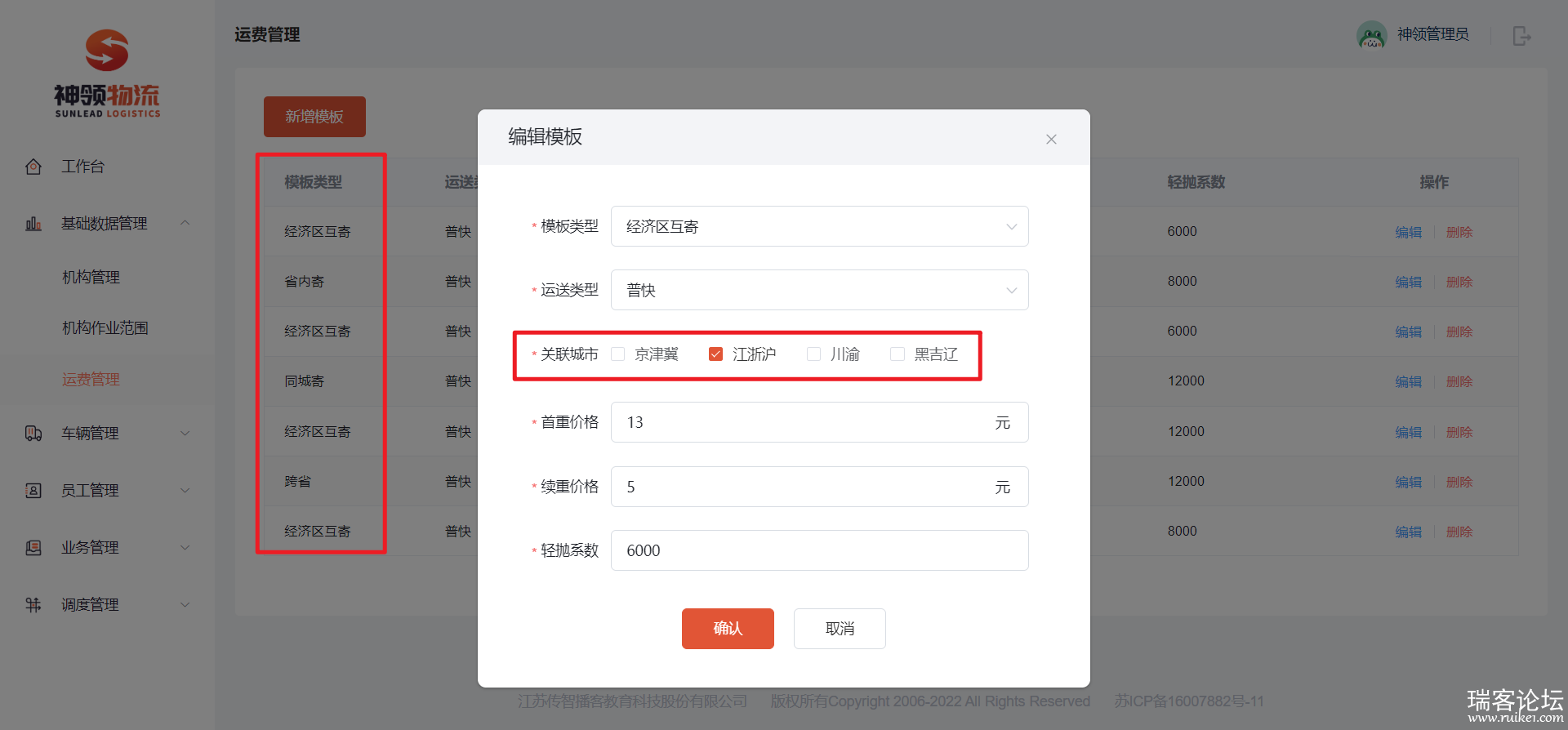
Task: Open 机构管理 in the sidebar menu
Action: (x=91, y=278)
